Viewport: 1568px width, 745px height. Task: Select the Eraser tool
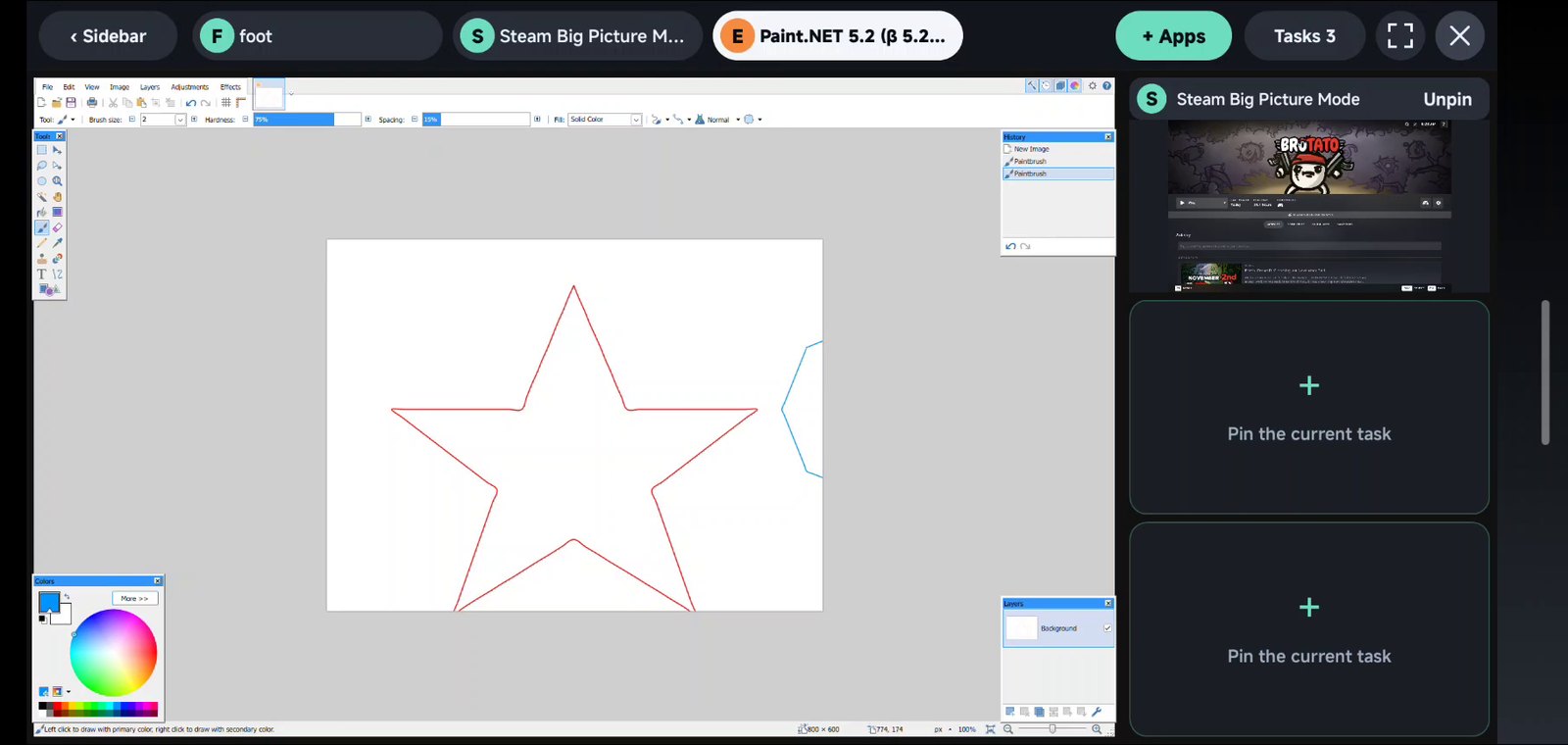click(x=57, y=227)
